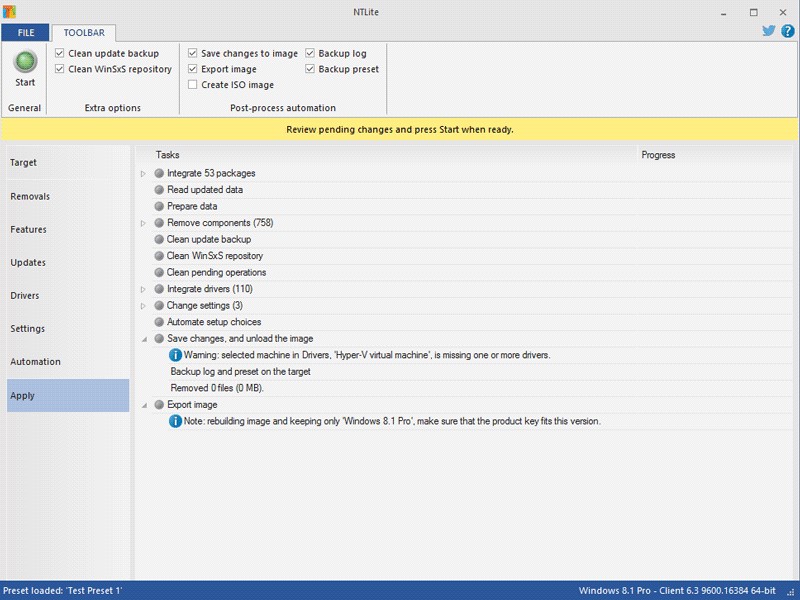Go to the Removals page in sidebar
The width and height of the screenshot is (800, 600).
point(30,196)
